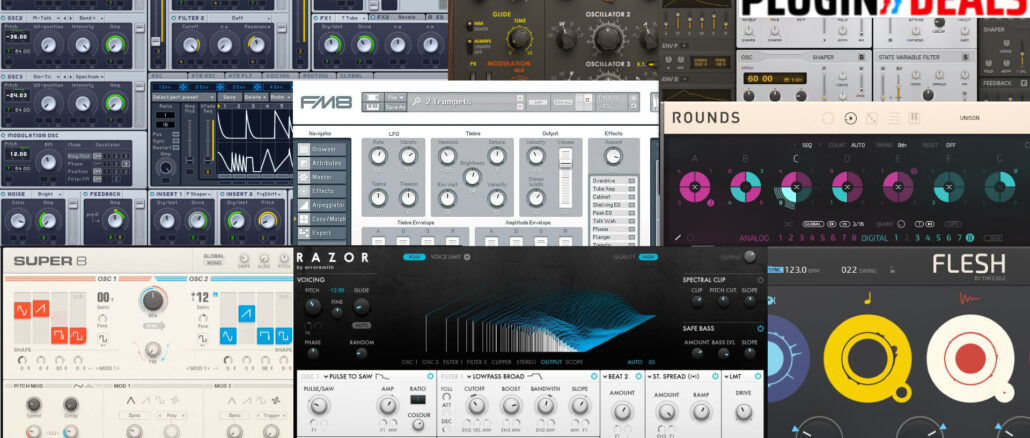Open the Attributes page in FM8 Navigator

point(322,163)
